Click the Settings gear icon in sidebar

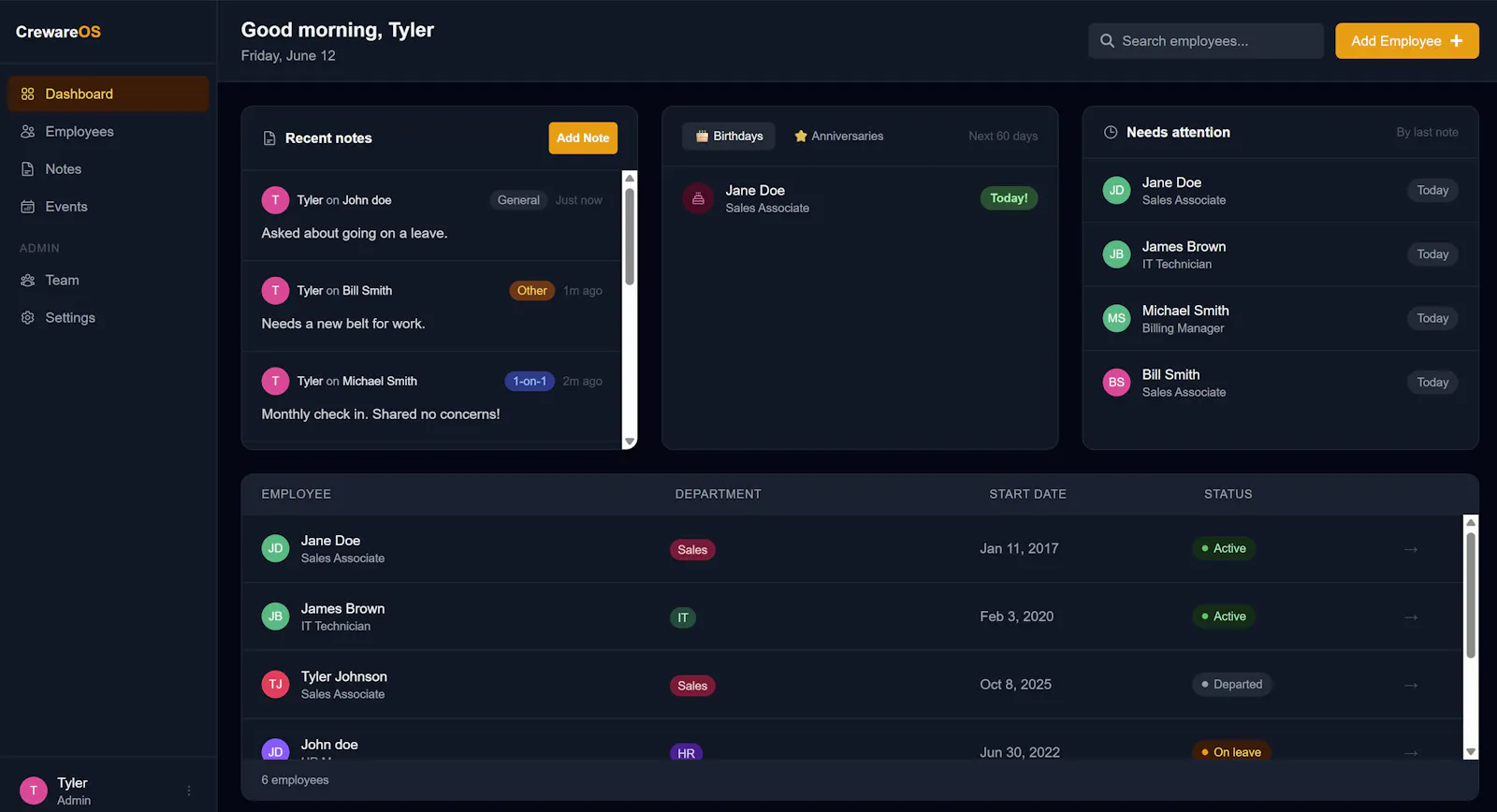(x=27, y=318)
